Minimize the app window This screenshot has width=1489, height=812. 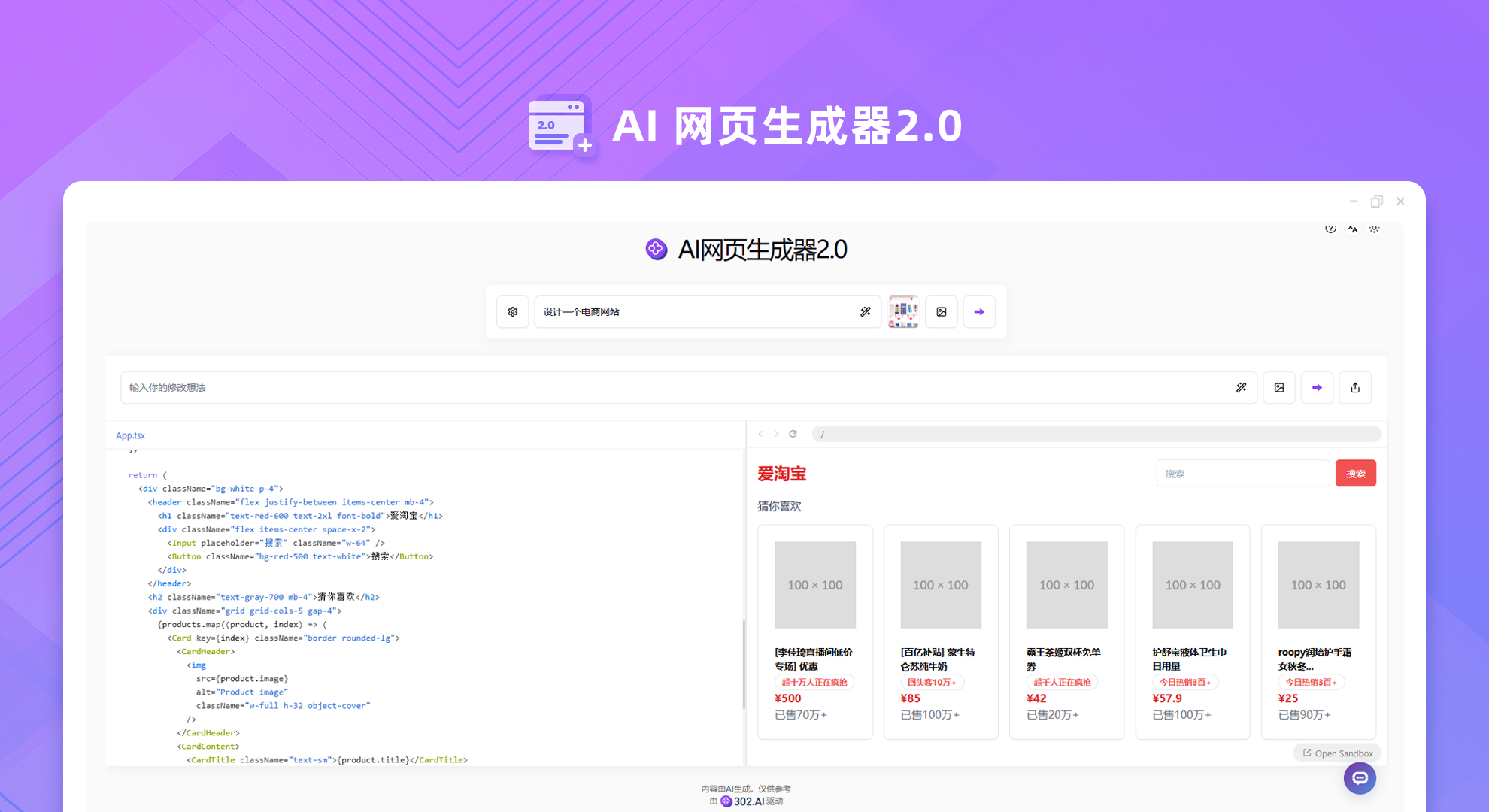(1353, 201)
